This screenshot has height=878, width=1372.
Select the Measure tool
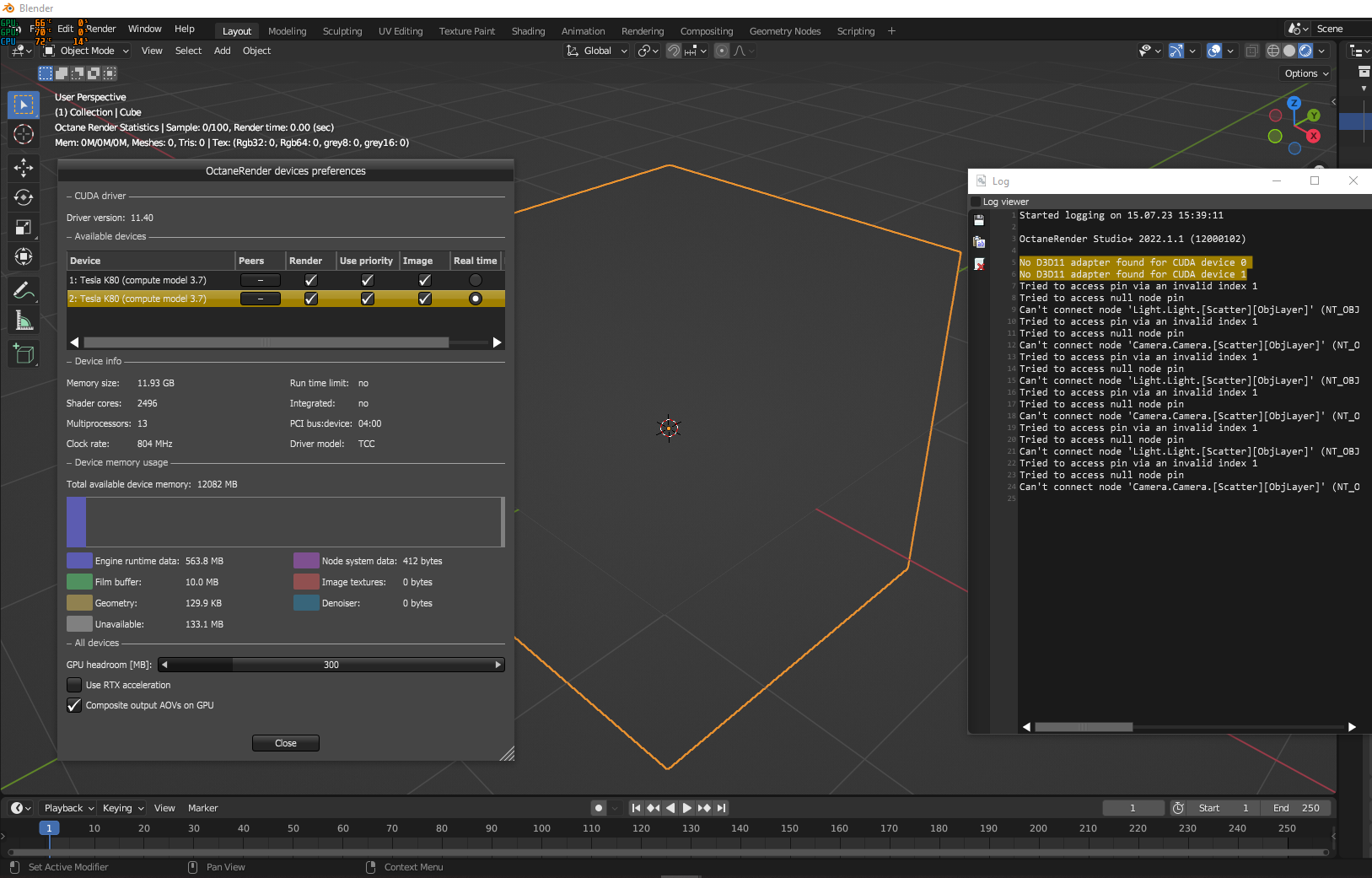24,320
